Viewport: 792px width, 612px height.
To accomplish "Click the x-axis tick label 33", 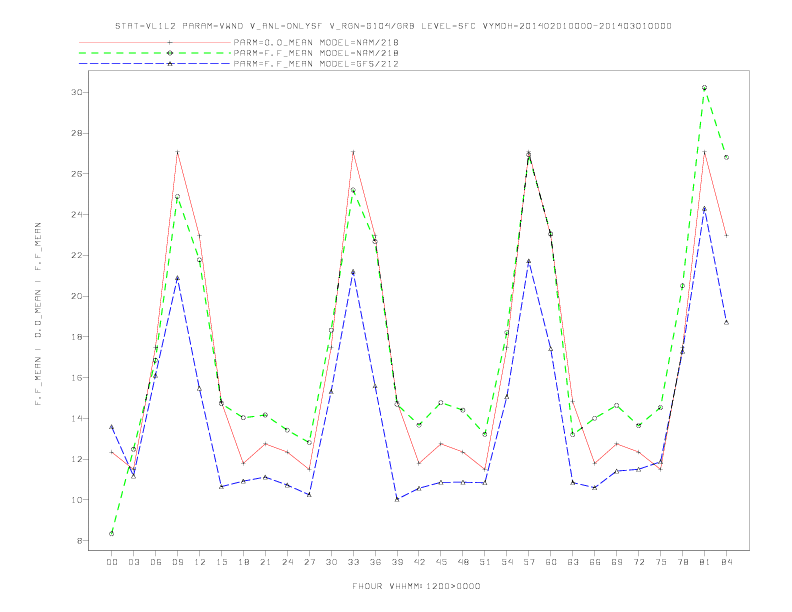I will 353,562.
